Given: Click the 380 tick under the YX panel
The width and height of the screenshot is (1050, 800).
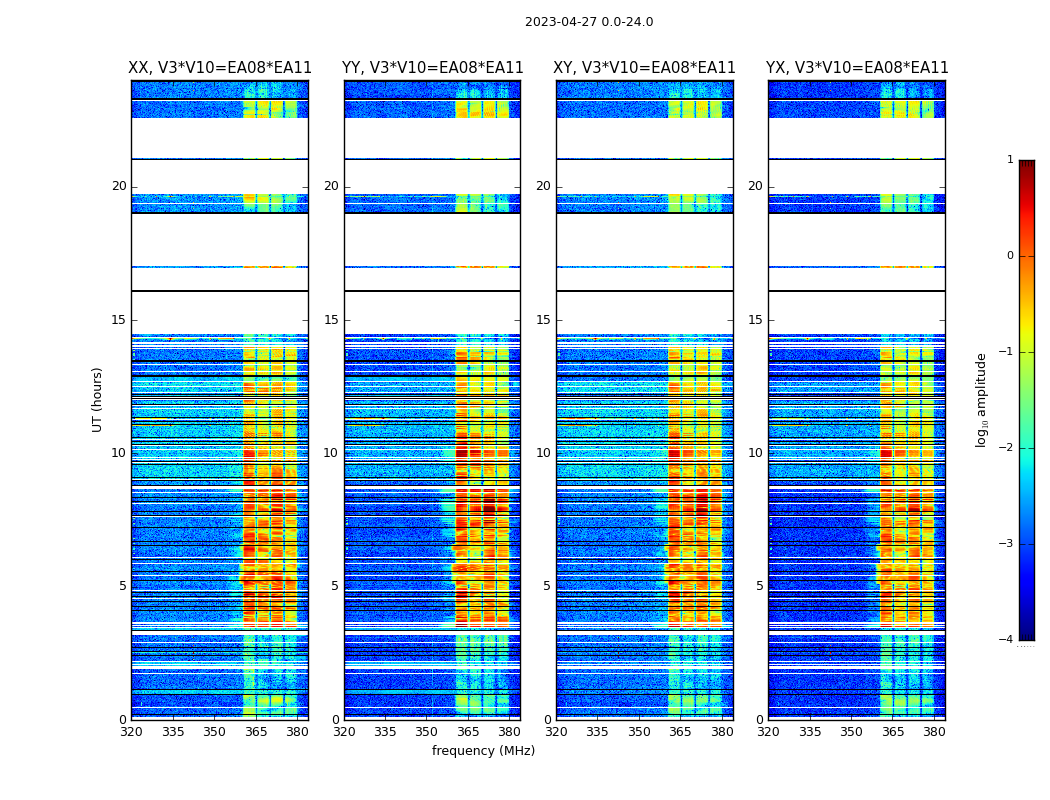Looking at the screenshot, I should (934, 732).
